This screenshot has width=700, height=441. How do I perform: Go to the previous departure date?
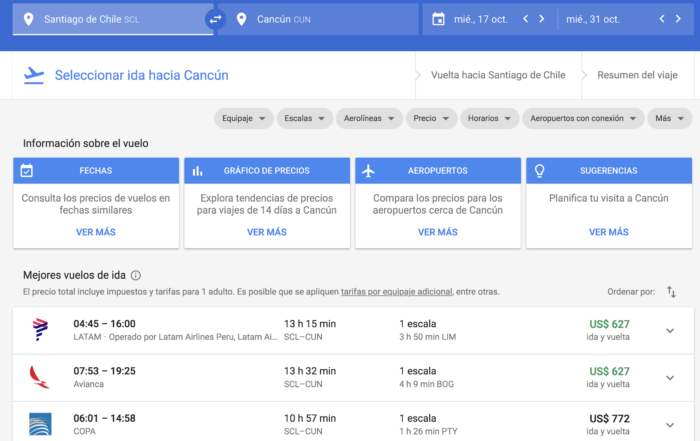(x=523, y=19)
